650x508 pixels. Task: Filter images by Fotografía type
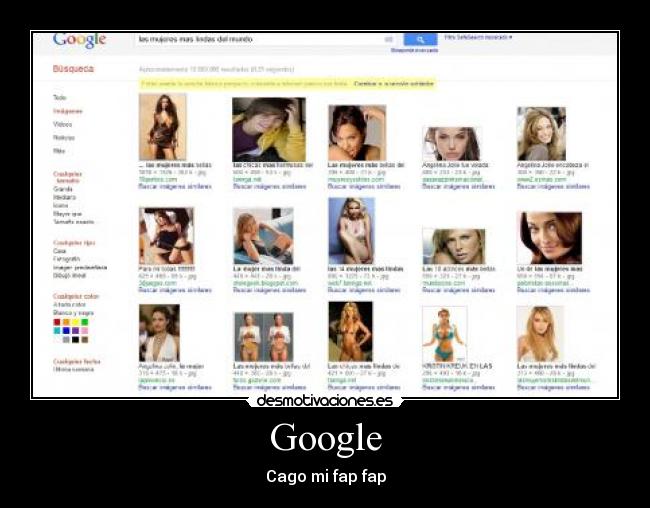66,259
